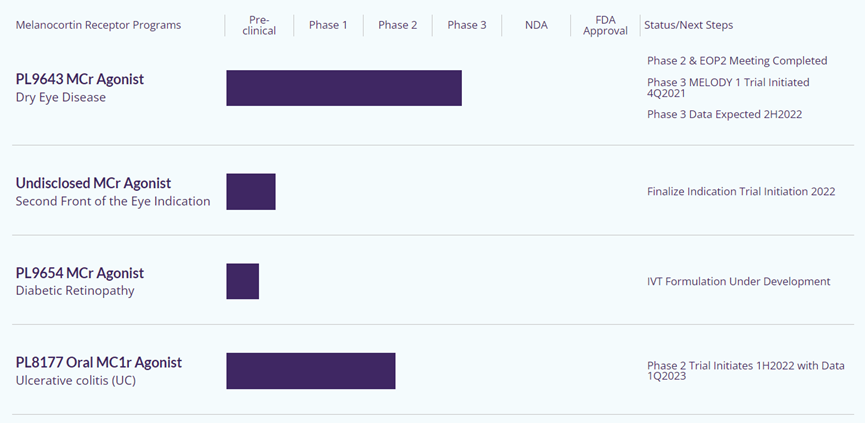Click the PL8177 Oral MC1r Agonist title

pyautogui.click(x=99, y=362)
